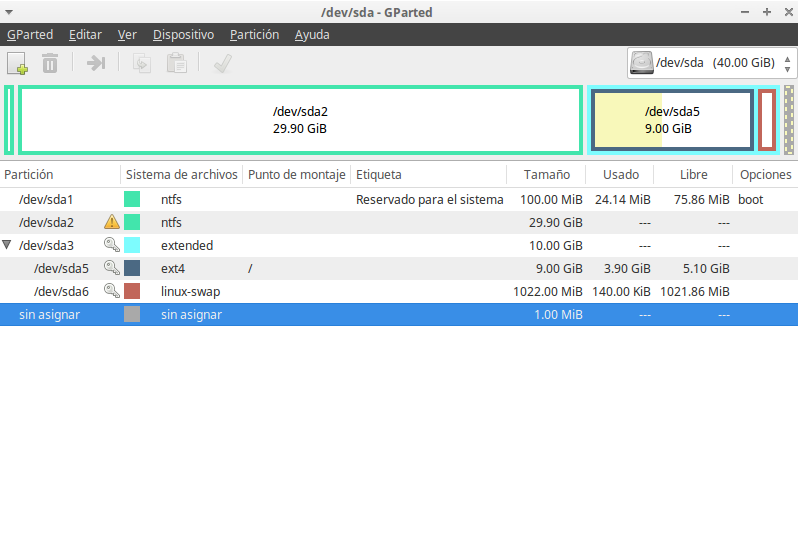The height and width of the screenshot is (548, 798).
Task: Click the 'linux-swap' file system cell
Action: click(190, 292)
